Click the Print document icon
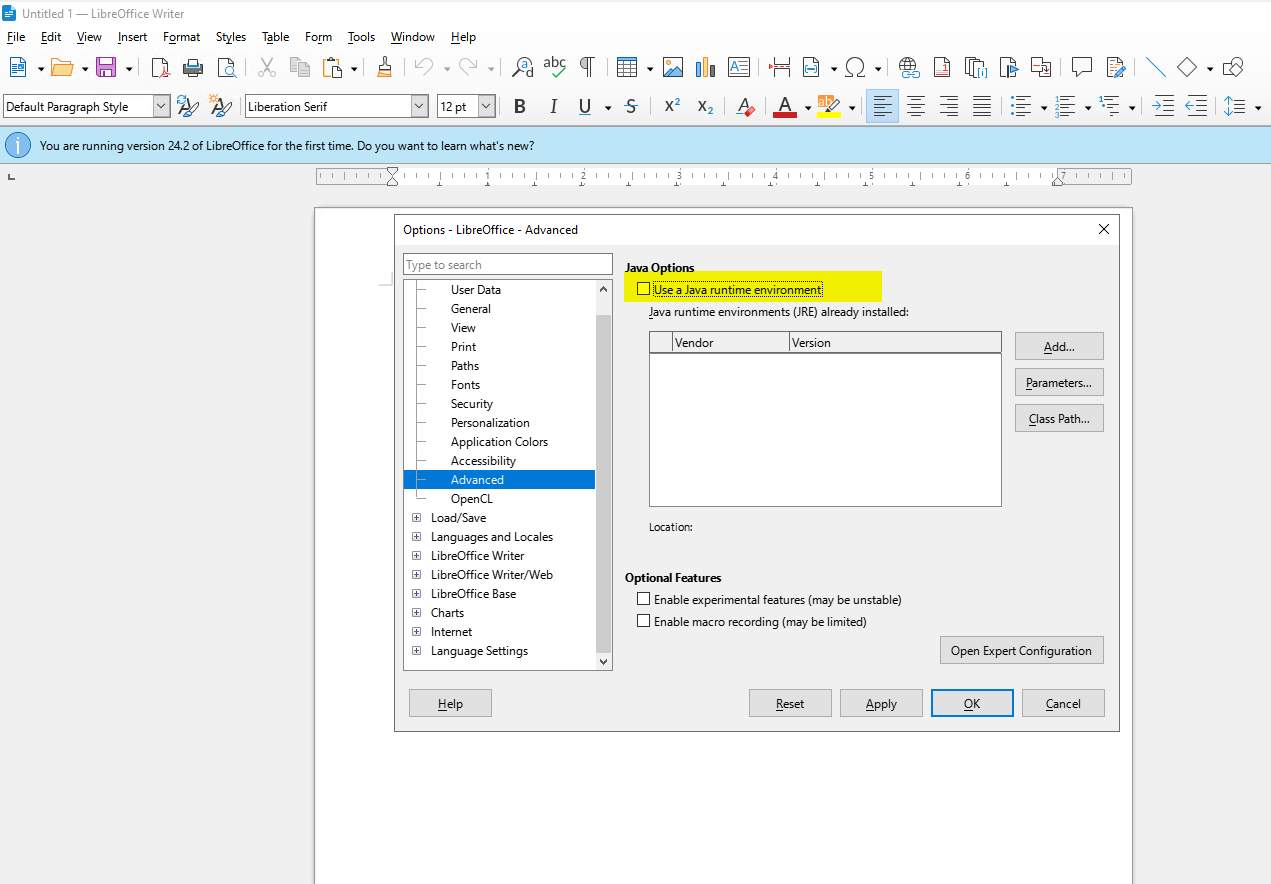 [193, 67]
